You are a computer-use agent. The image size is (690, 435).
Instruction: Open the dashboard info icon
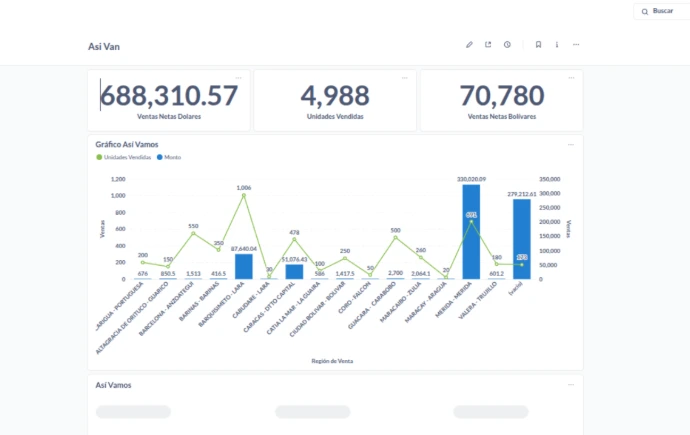coord(557,45)
